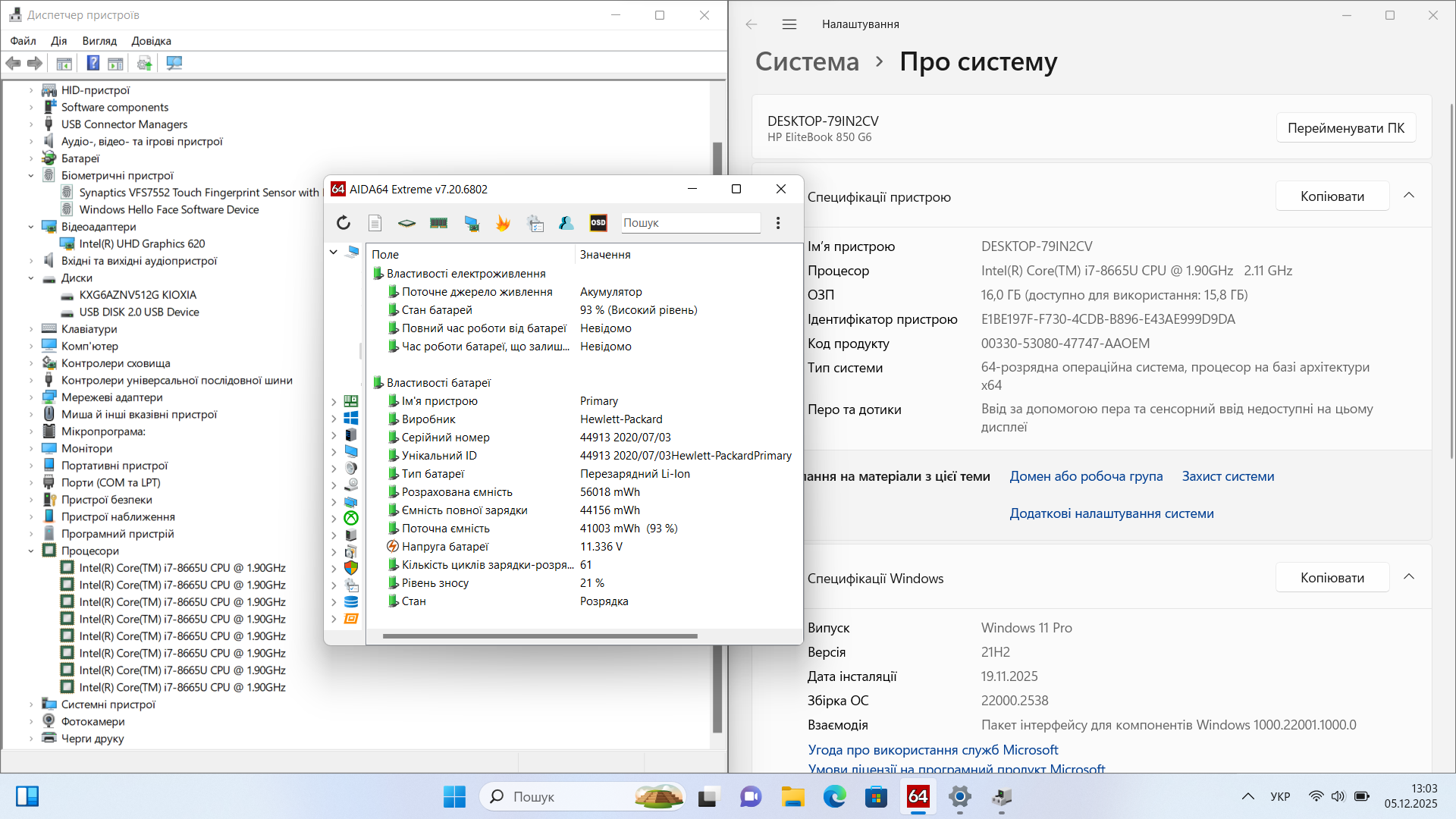Click the CPU chip icon in AIDA64 toolbar
1456x819 pixels.
tap(406, 223)
